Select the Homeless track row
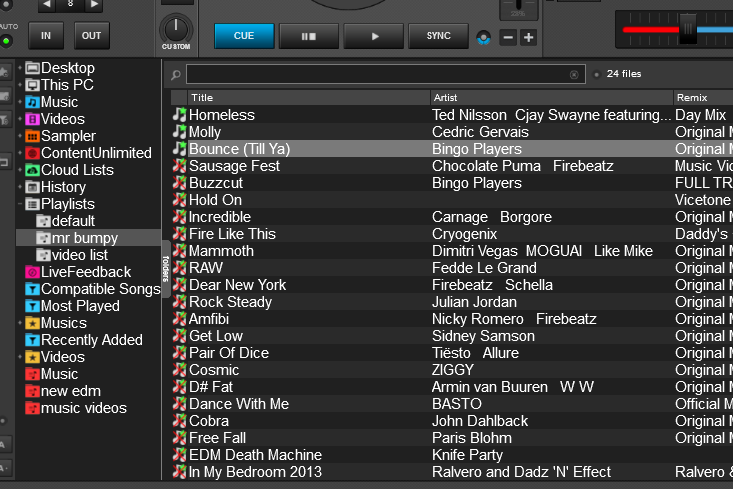Screen dimensions: 733x489 tap(452, 115)
